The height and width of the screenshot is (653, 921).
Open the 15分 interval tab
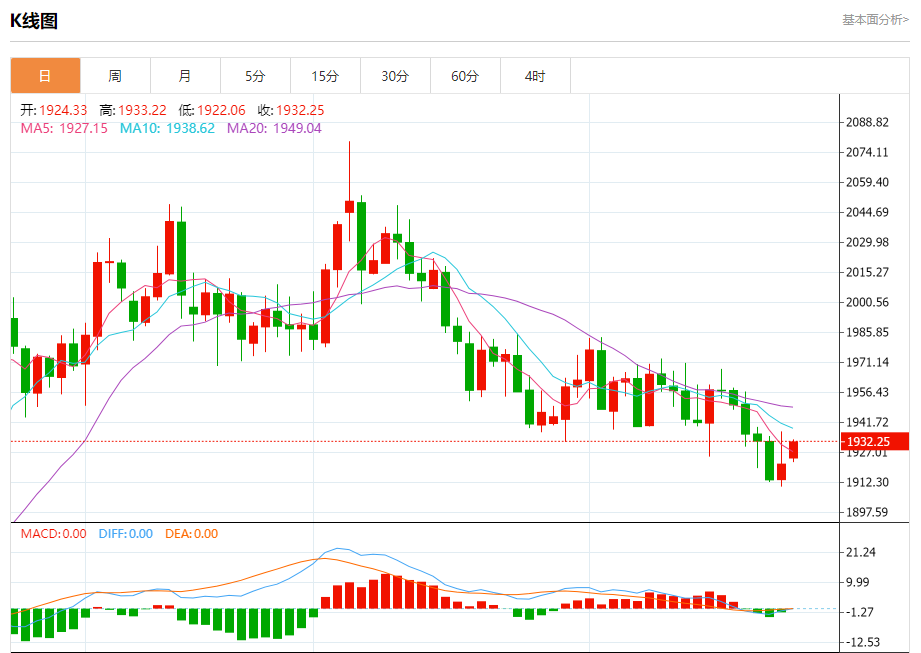[325, 76]
